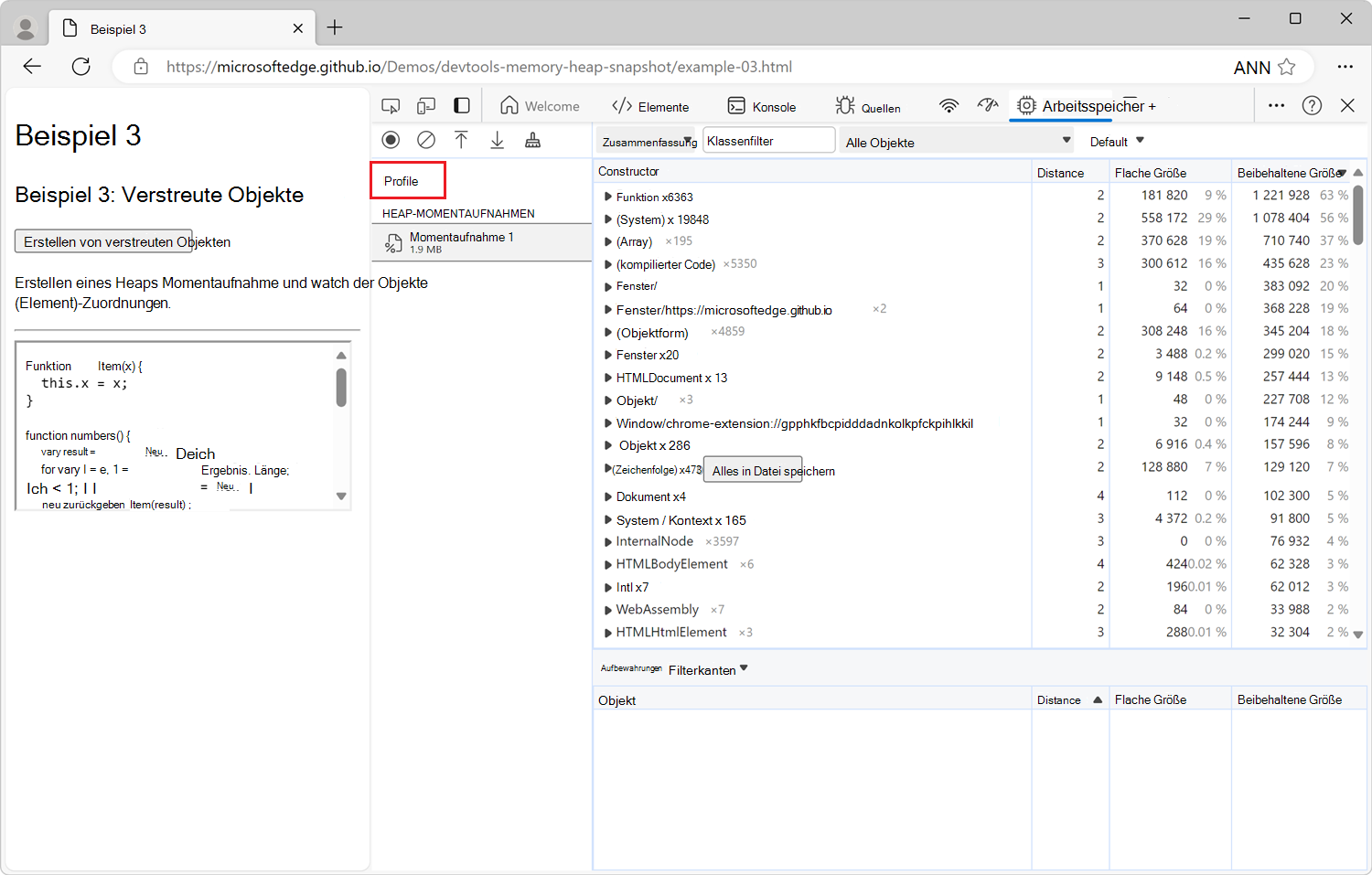Toggle the device emulation icon

[426, 106]
